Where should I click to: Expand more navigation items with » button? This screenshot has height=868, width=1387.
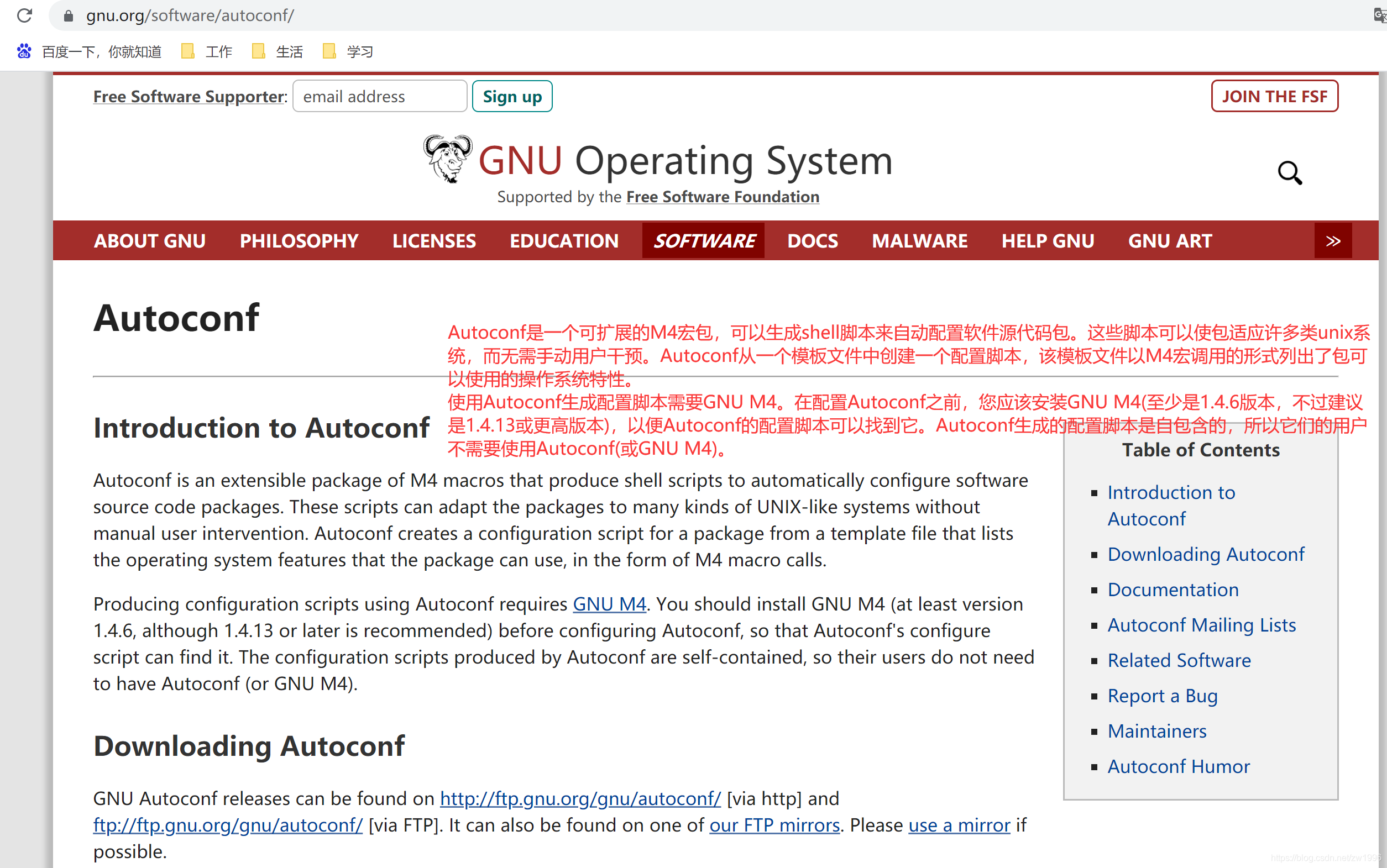pyautogui.click(x=1332, y=240)
